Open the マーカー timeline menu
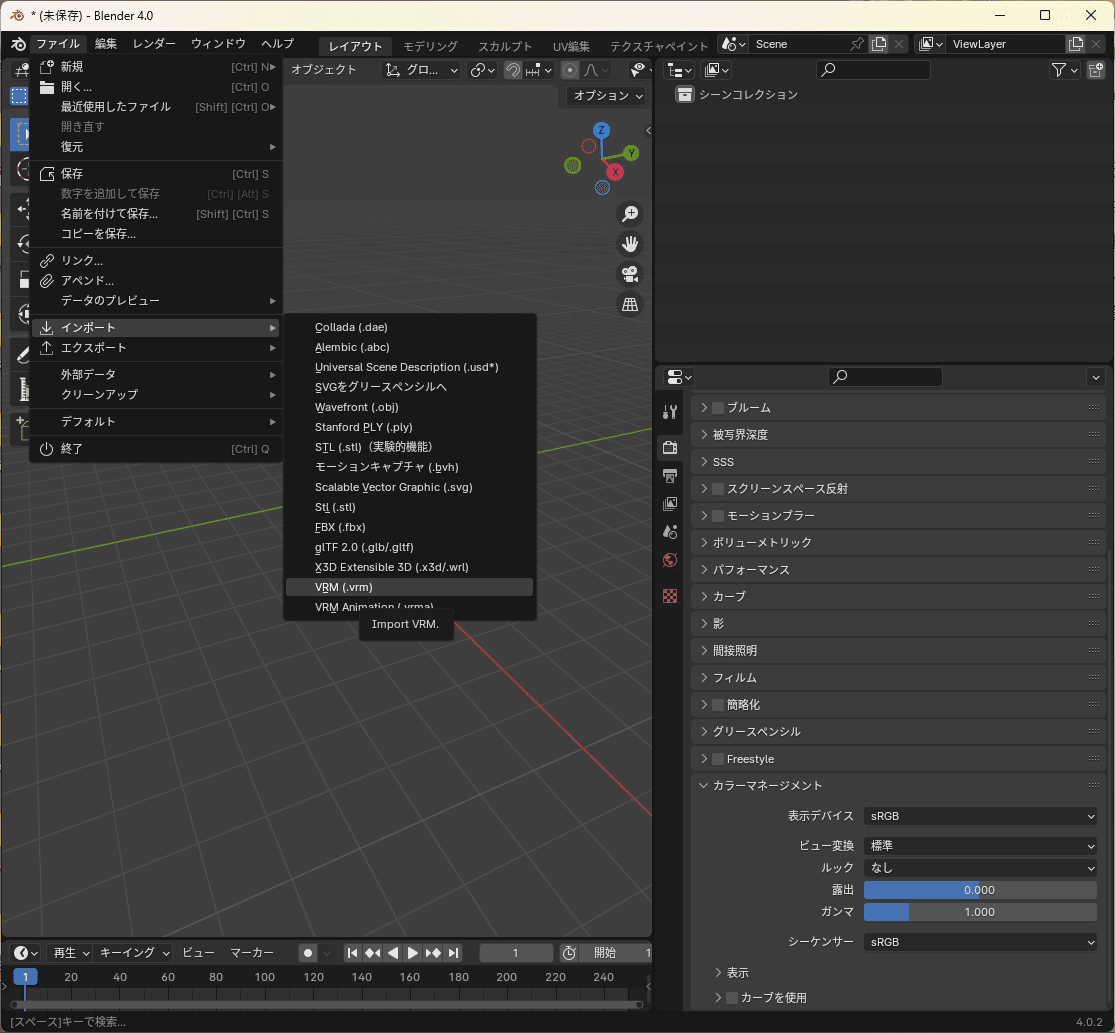 tap(252, 953)
